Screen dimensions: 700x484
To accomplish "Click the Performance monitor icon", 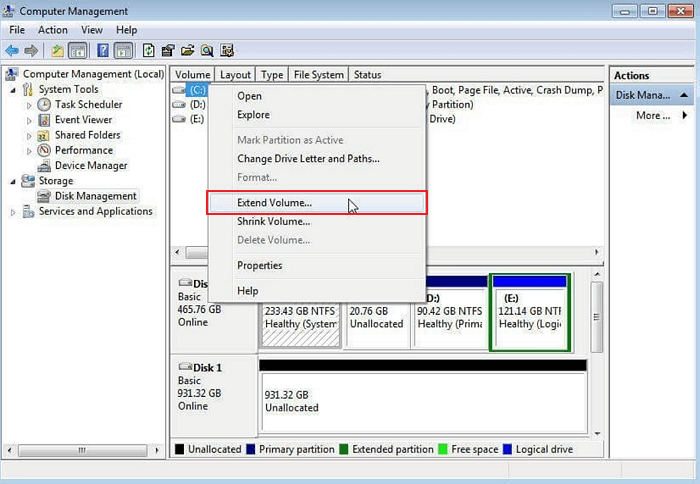I will (45, 151).
